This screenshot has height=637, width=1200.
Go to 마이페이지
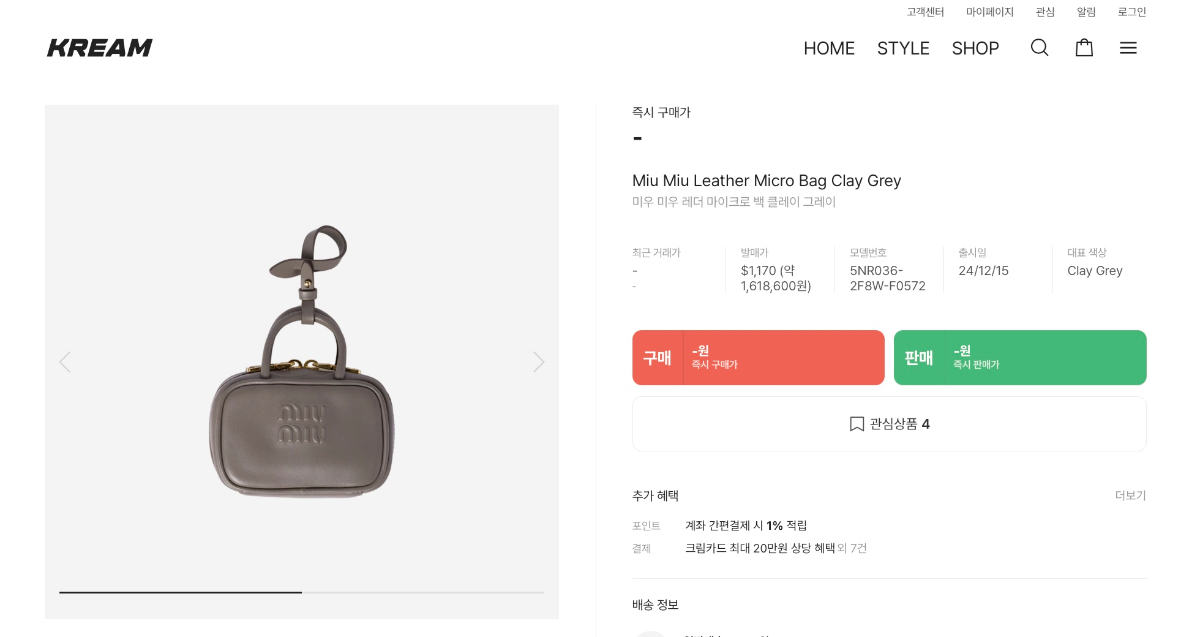(990, 12)
